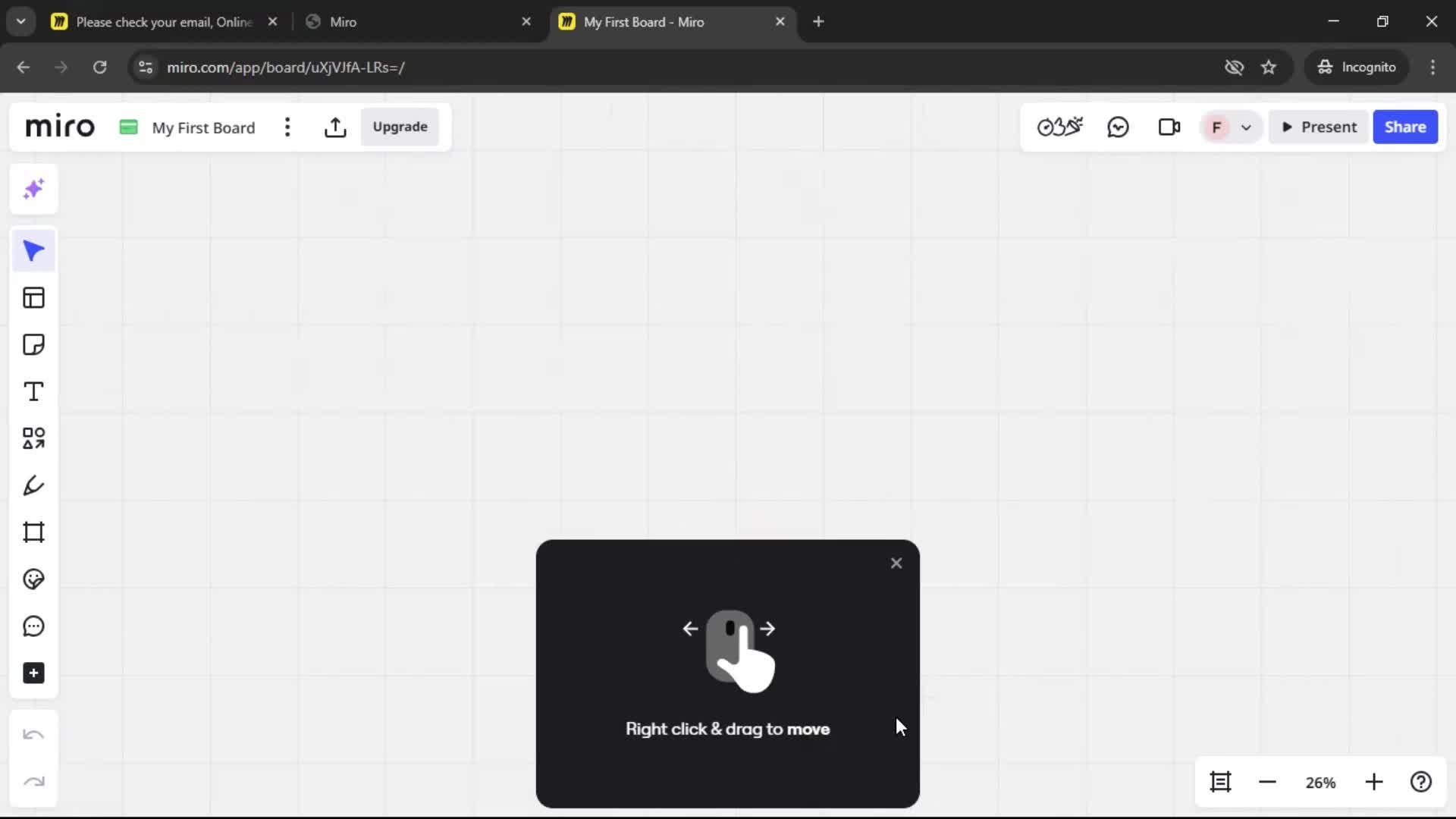The height and width of the screenshot is (819, 1456).
Task: Open the Templates tool
Action: click(x=33, y=298)
